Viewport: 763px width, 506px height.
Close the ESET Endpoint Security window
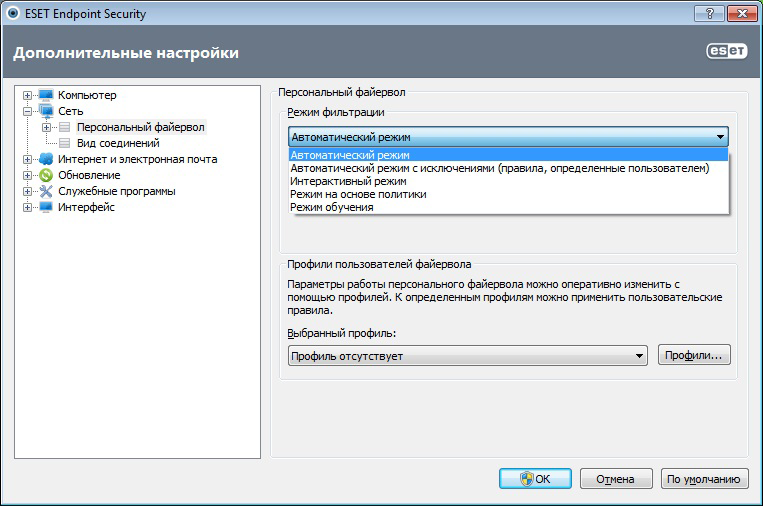pyautogui.click(x=742, y=14)
